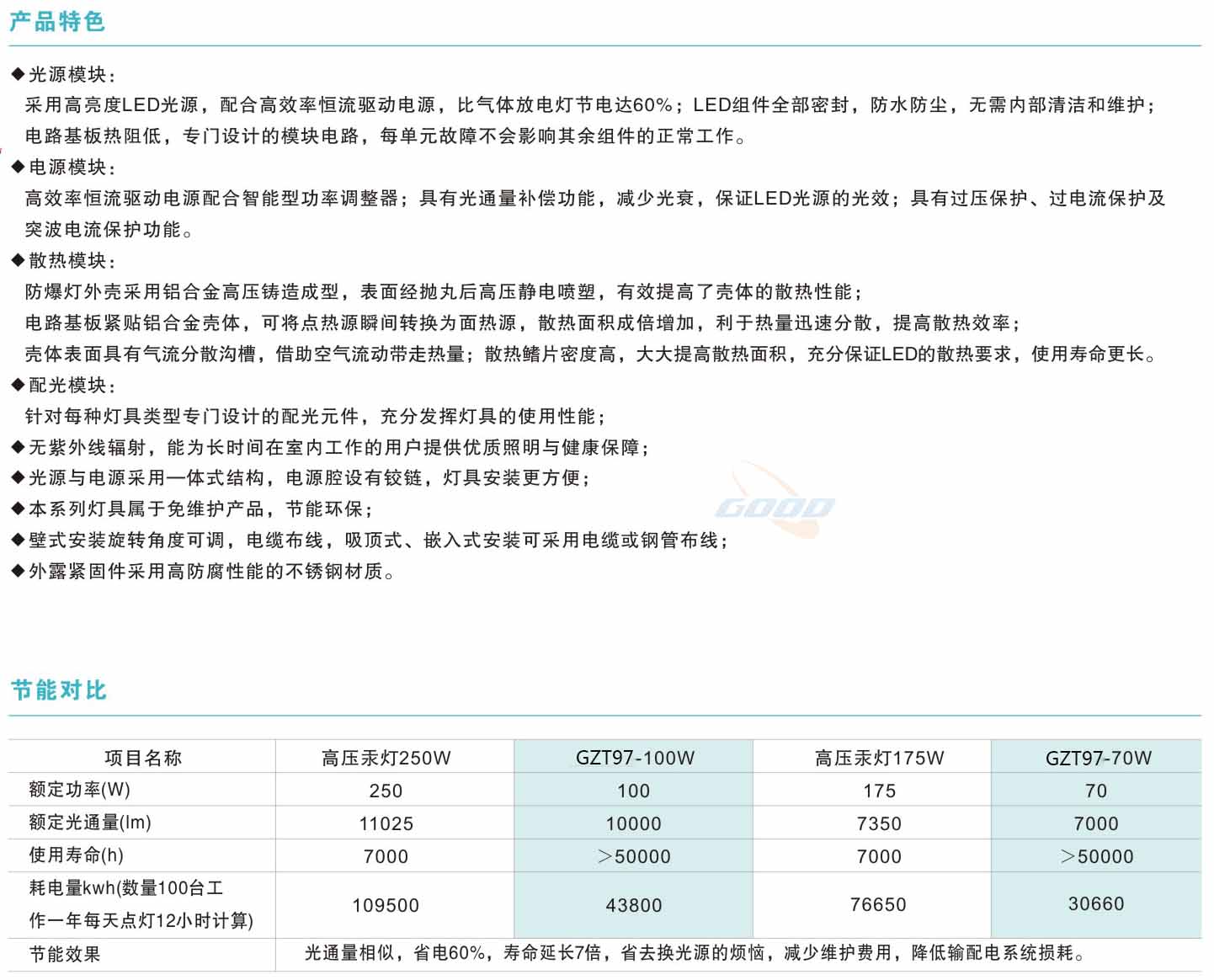Screen dimensions: 1214x980
Task: Click the 产品特色 section heading
Action: point(57,21)
